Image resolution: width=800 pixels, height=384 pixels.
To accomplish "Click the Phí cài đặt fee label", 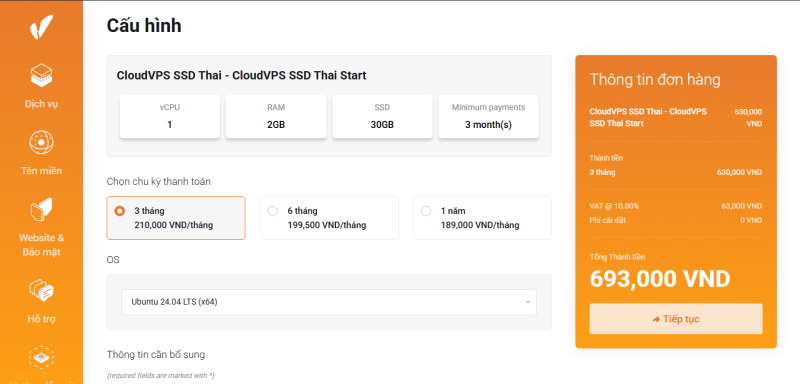I will coord(607,220).
